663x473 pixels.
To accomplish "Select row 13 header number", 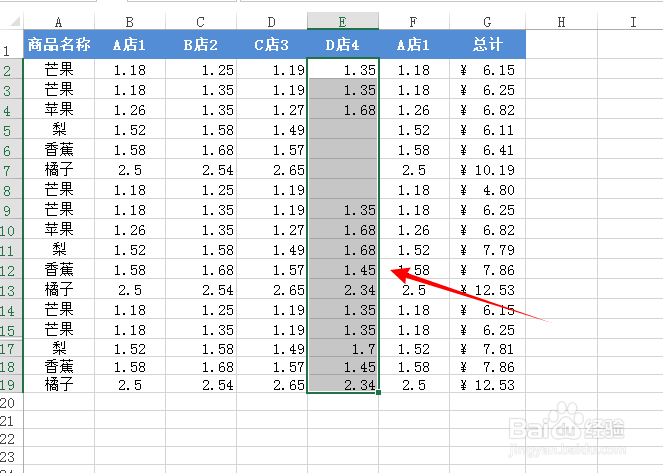I will [x=11, y=289].
